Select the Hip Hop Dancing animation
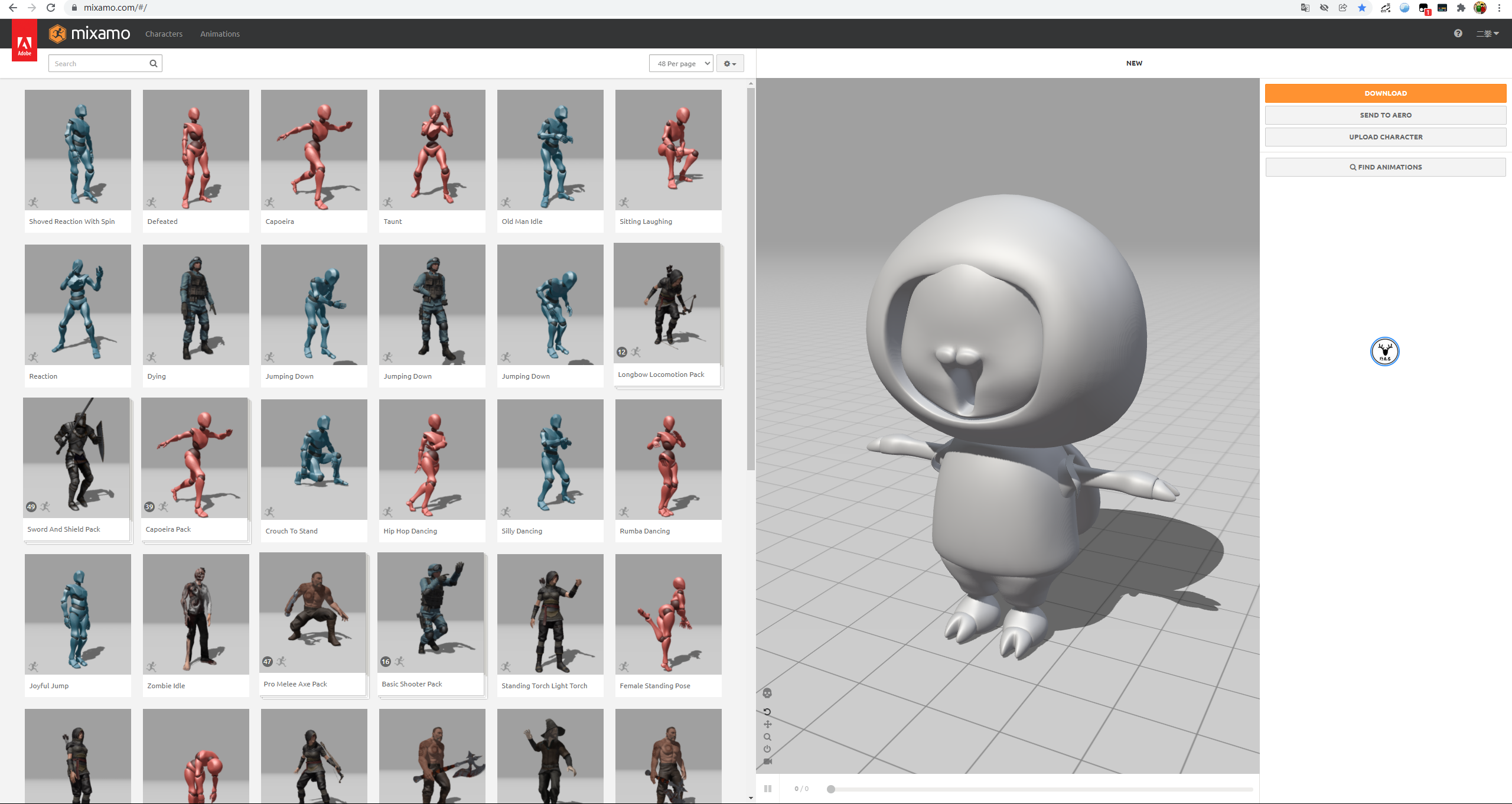 pyautogui.click(x=432, y=471)
